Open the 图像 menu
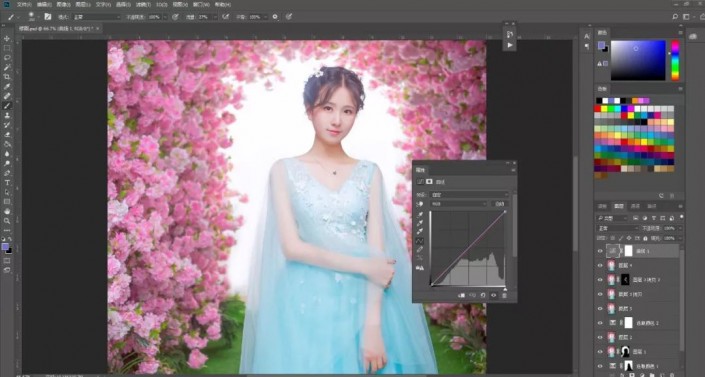 point(63,4)
